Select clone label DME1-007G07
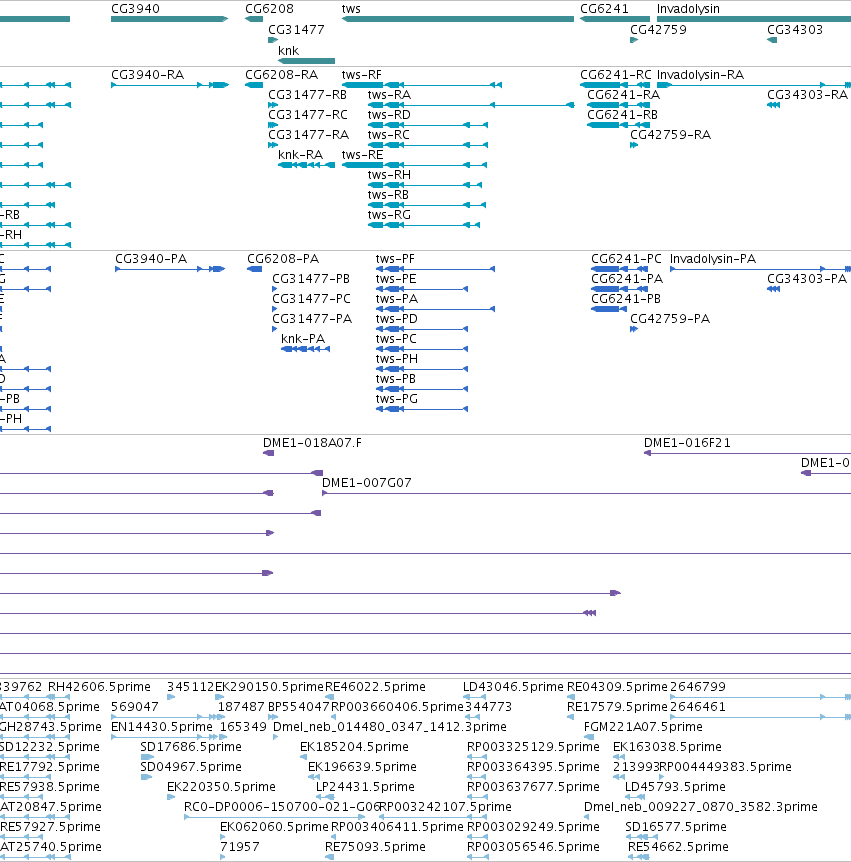The image size is (851, 862). tap(367, 483)
